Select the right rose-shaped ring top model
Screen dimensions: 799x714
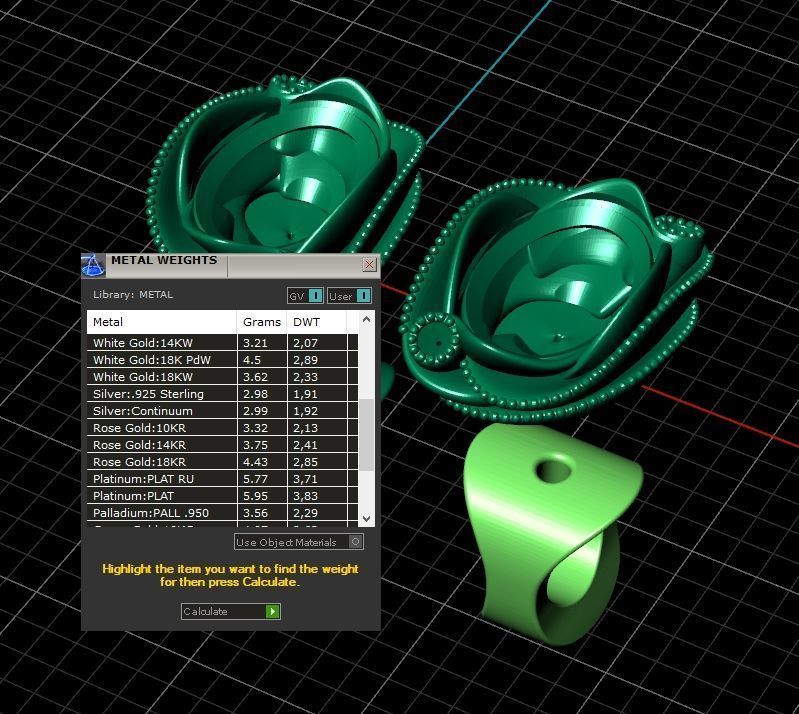point(555,301)
